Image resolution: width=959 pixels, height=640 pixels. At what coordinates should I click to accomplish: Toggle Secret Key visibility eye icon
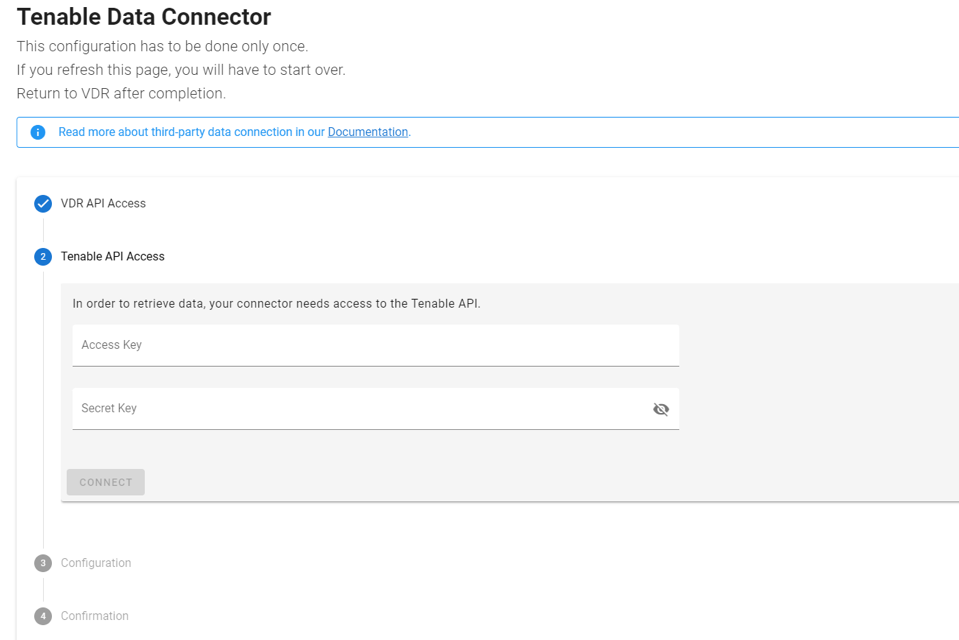(661, 409)
